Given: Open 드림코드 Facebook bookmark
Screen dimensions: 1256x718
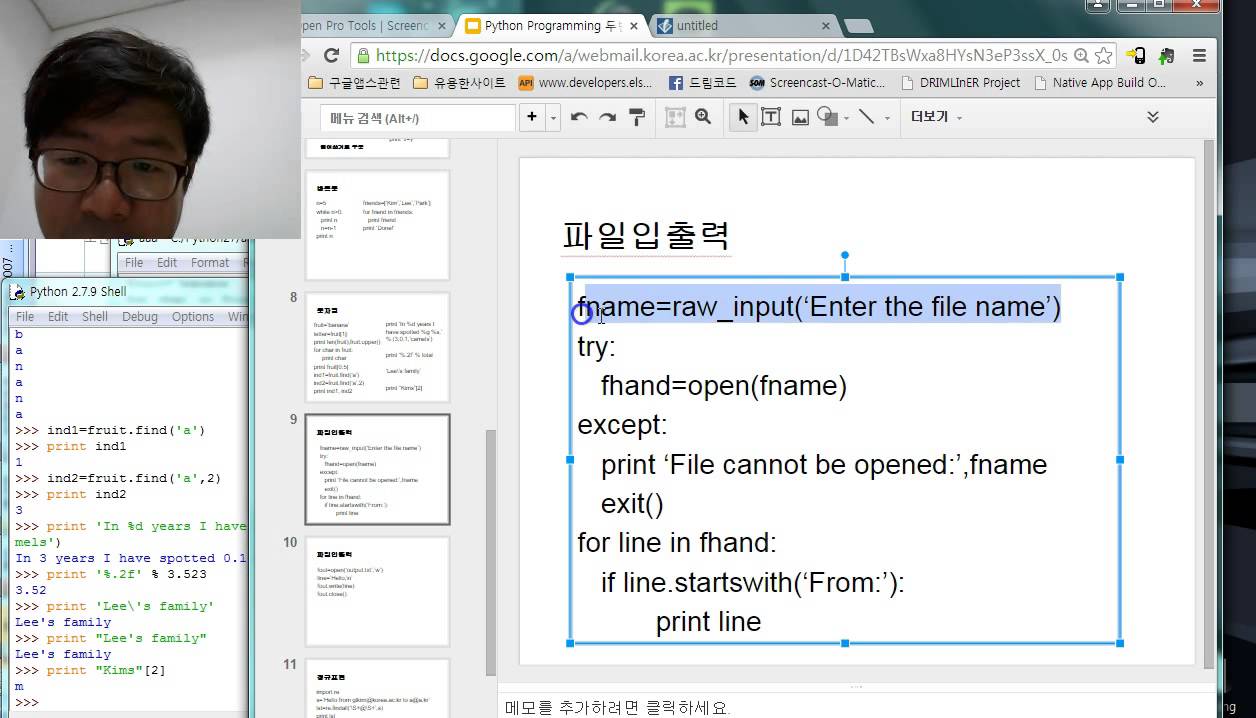Looking at the screenshot, I should (703, 83).
